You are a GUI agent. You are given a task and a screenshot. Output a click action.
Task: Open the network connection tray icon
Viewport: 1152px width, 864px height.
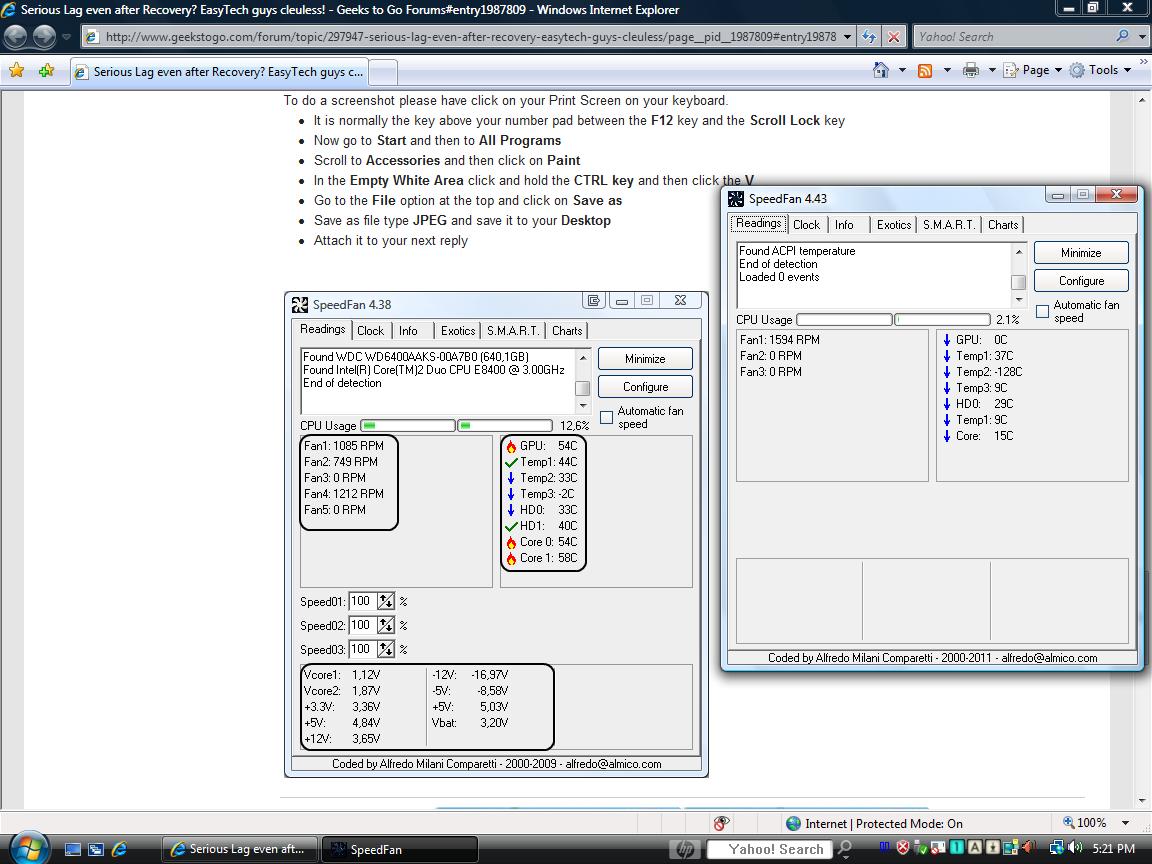pos(1056,848)
